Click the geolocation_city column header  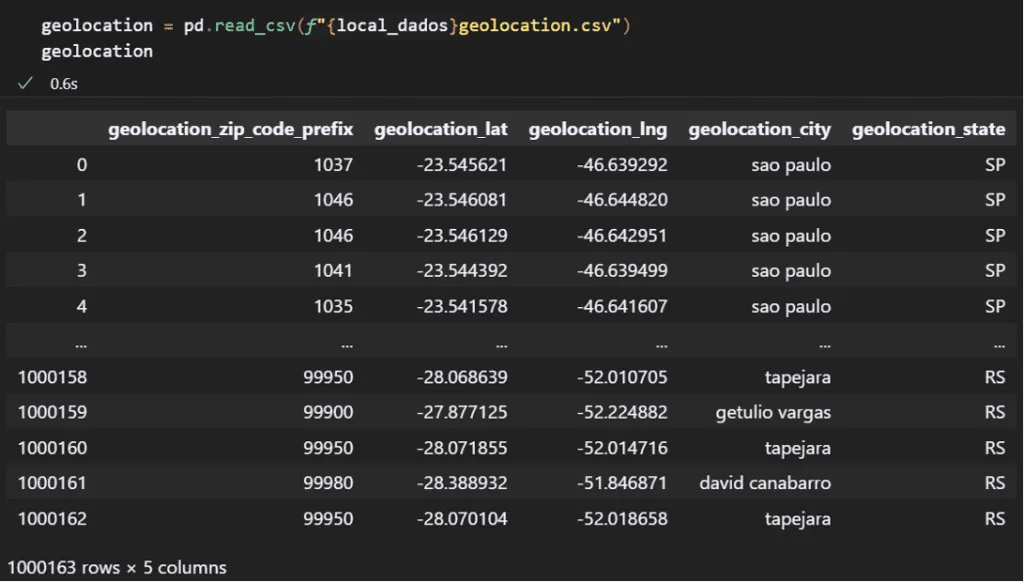click(760, 129)
